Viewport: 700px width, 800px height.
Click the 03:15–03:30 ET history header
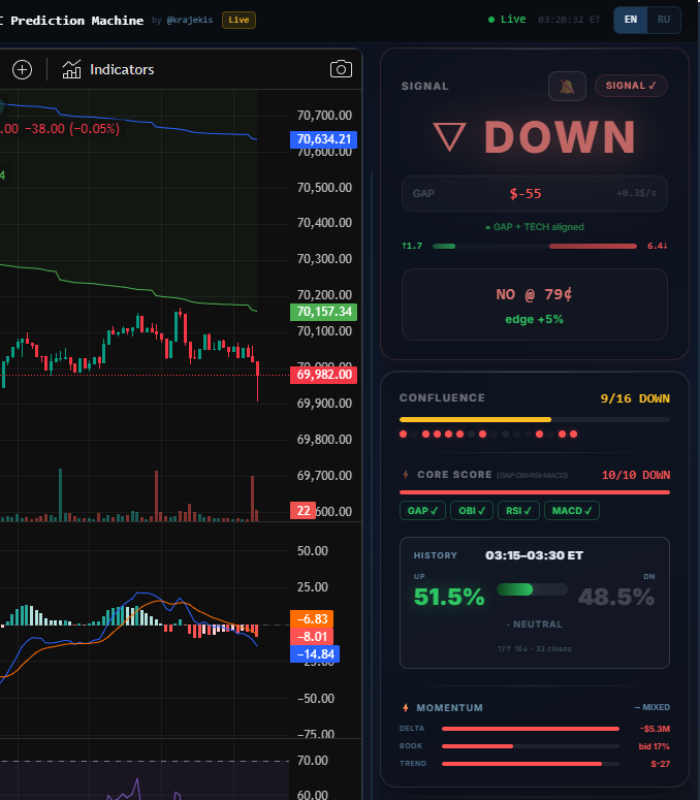(x=534, y=555)
